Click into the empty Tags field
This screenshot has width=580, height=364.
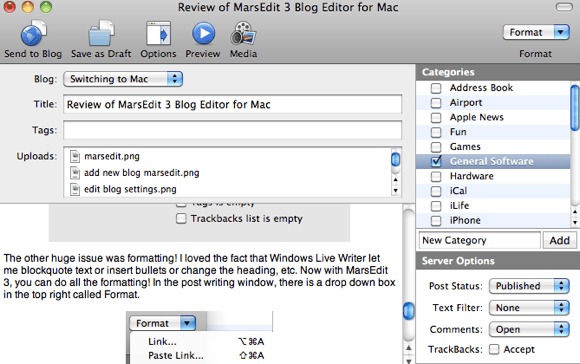click(232, 130)
